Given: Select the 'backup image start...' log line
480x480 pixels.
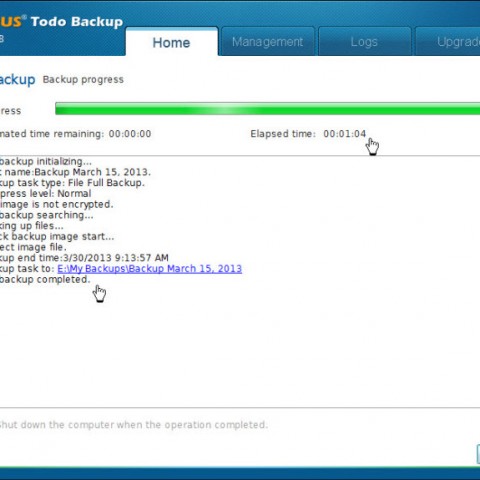Looking at the screenshot, I should (57, 237).
